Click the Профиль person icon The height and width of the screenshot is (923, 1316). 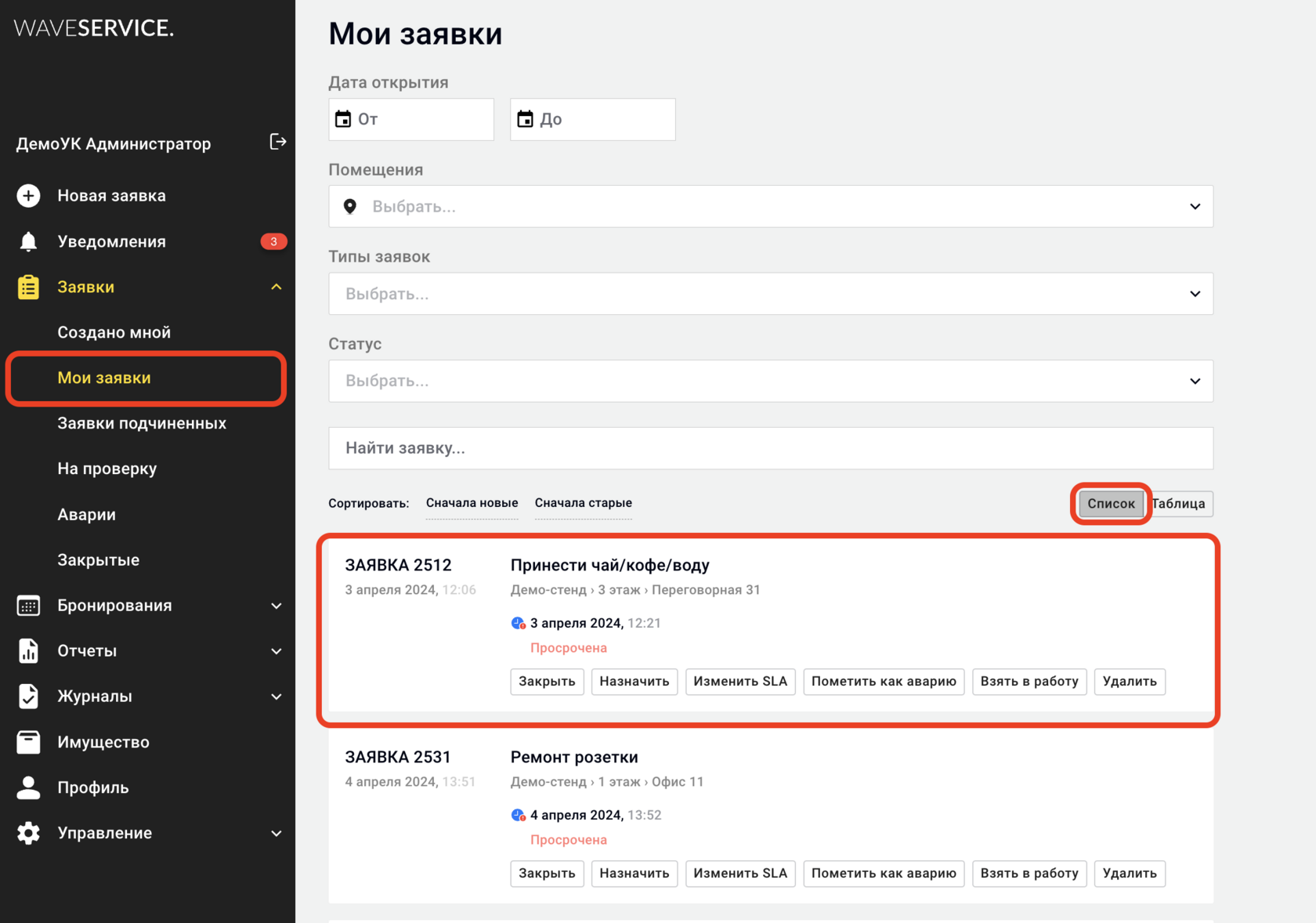[28, 787]
